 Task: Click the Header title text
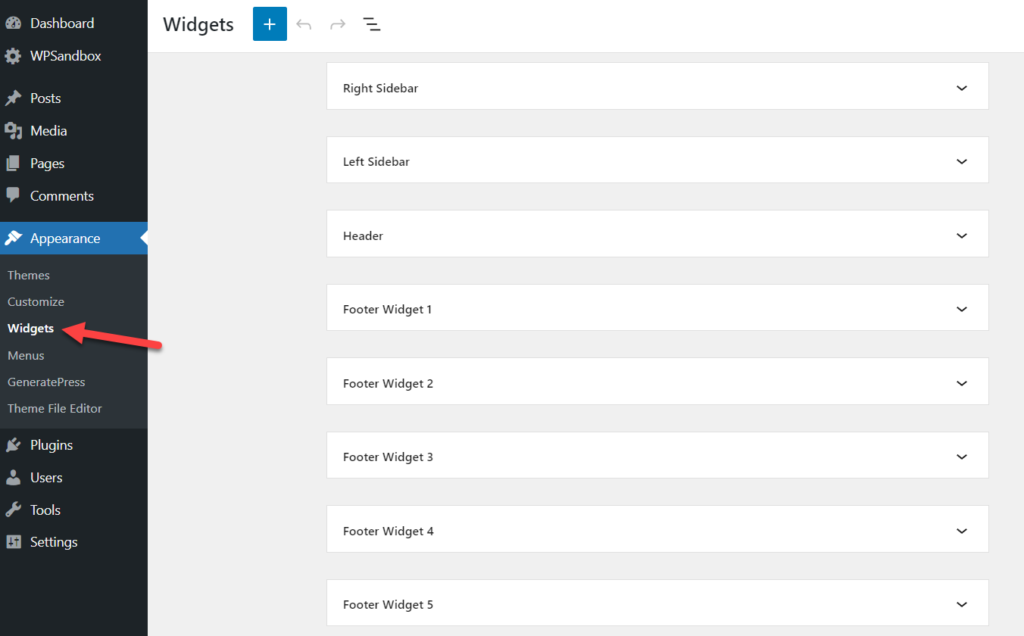pos(363,236)
